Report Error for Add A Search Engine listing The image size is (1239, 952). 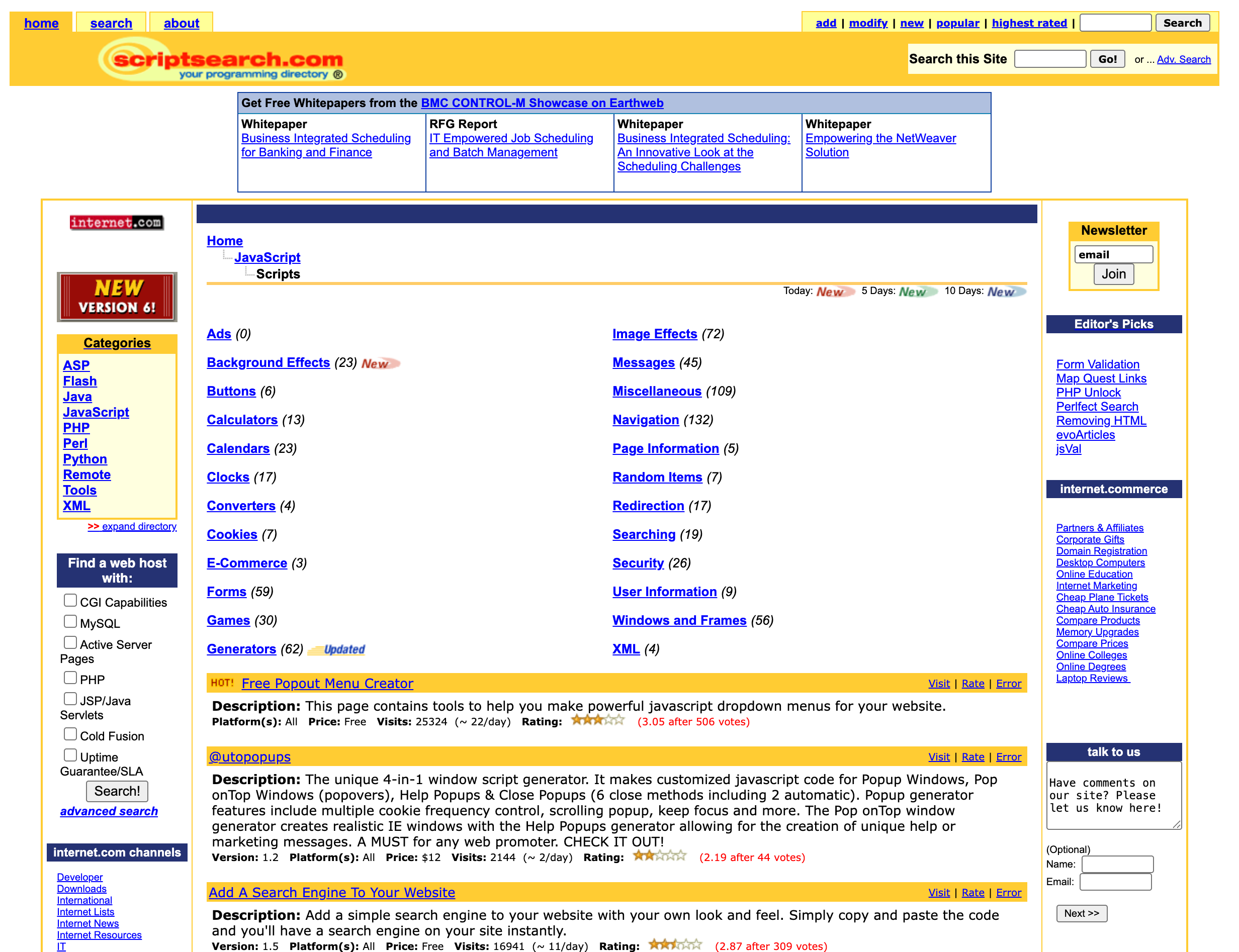click(x=1008, y=893)
